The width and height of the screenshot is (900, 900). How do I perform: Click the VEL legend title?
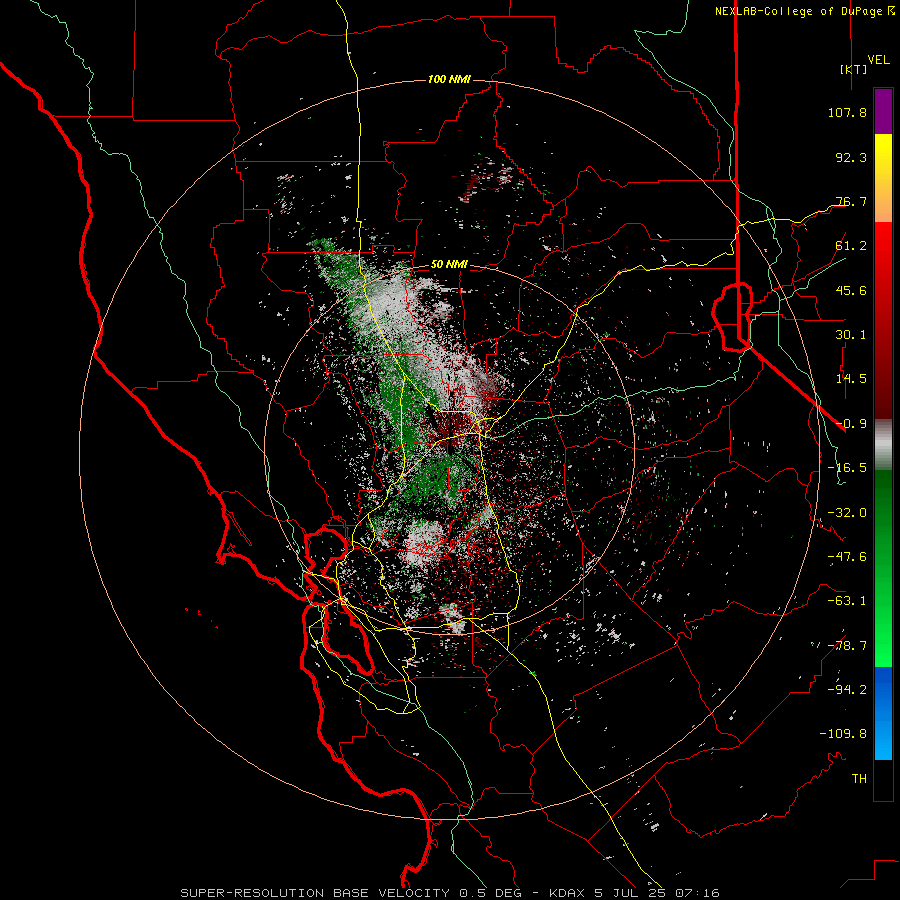[x=878, y=59]
